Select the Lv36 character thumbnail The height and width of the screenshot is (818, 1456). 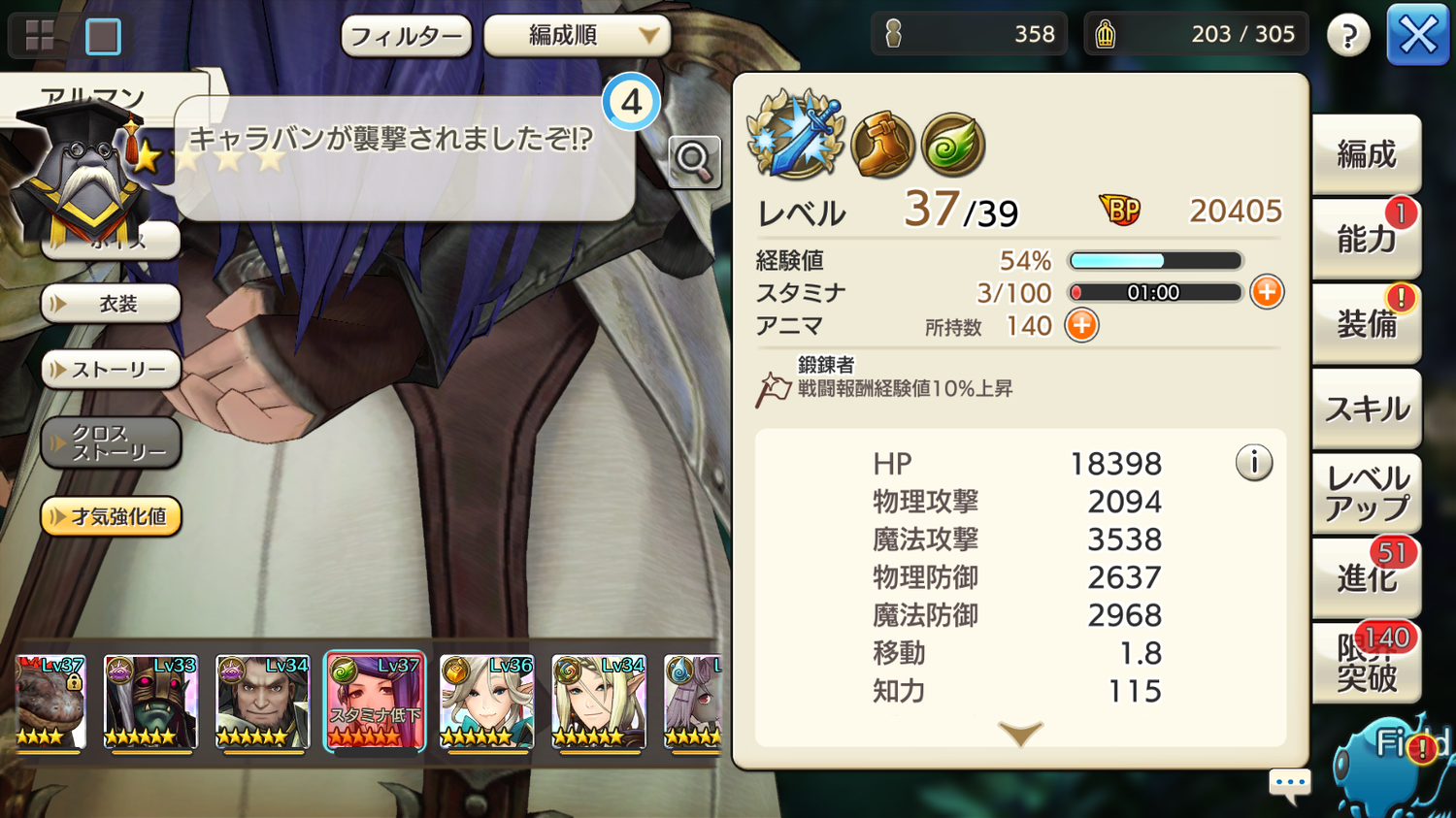pos(486,701)
